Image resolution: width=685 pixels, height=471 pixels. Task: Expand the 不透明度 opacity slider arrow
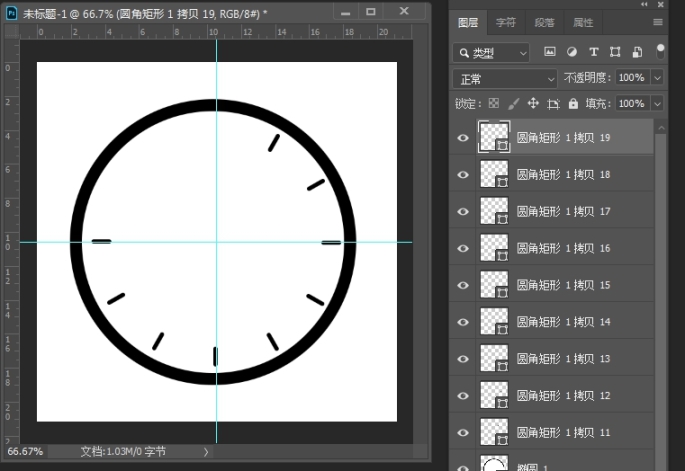[x=657, y=78]
